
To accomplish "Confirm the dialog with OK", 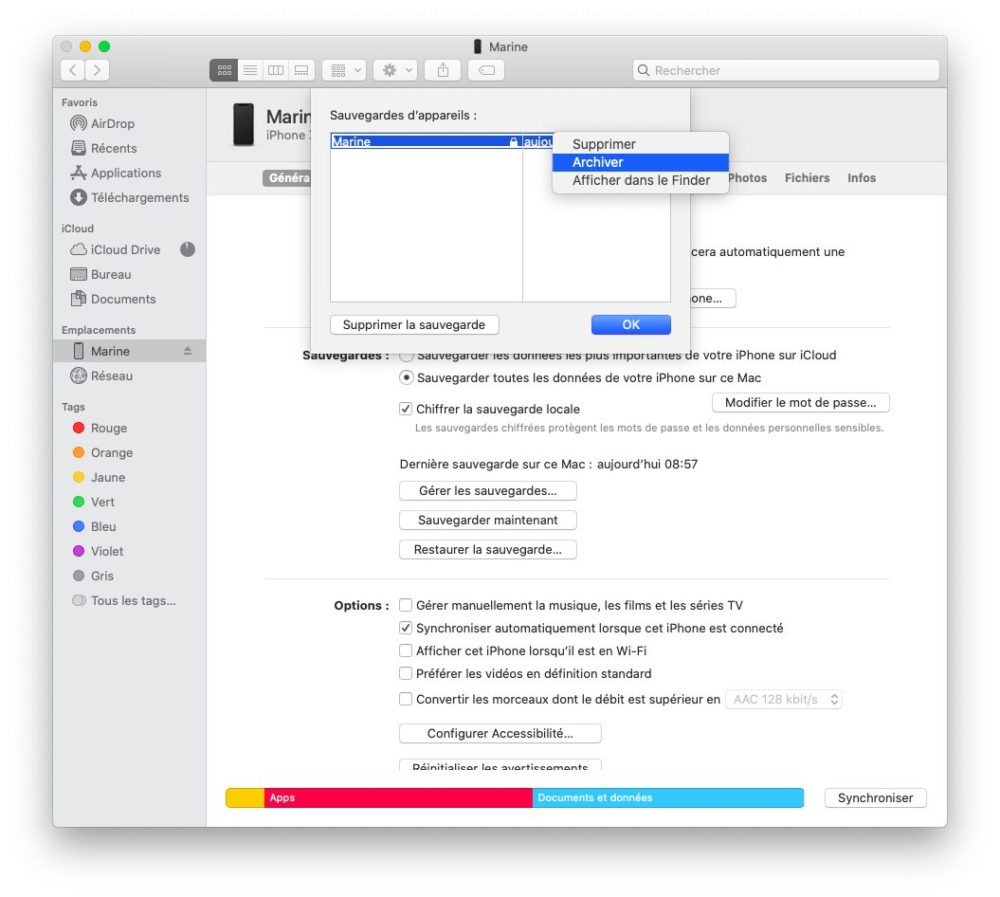I will click(631, 325).
